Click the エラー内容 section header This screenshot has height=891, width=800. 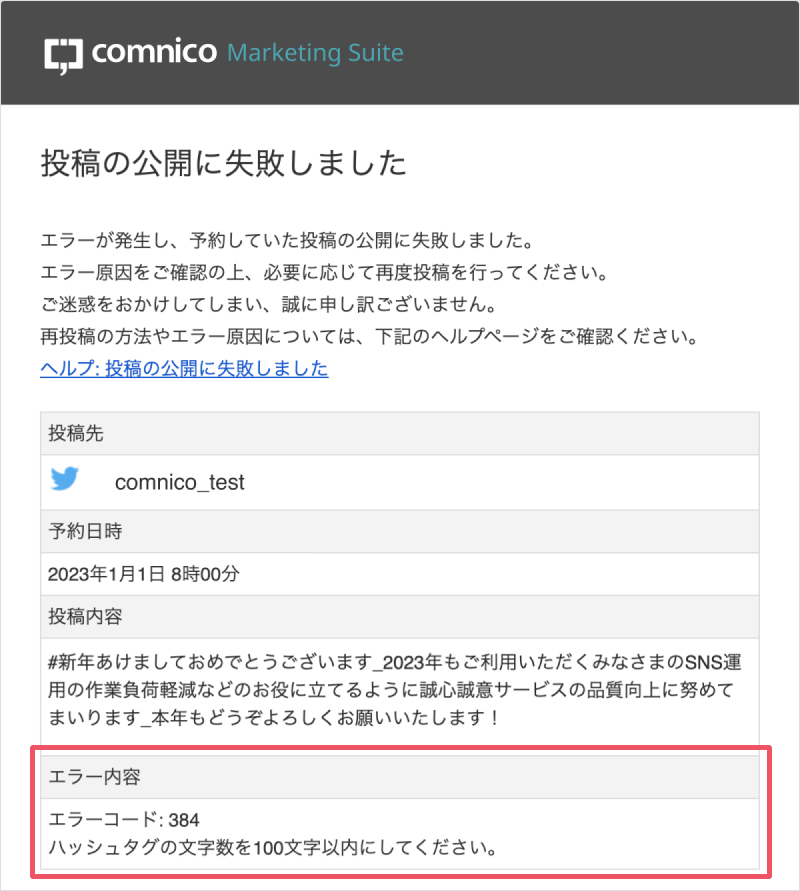[x=399, y=777]
